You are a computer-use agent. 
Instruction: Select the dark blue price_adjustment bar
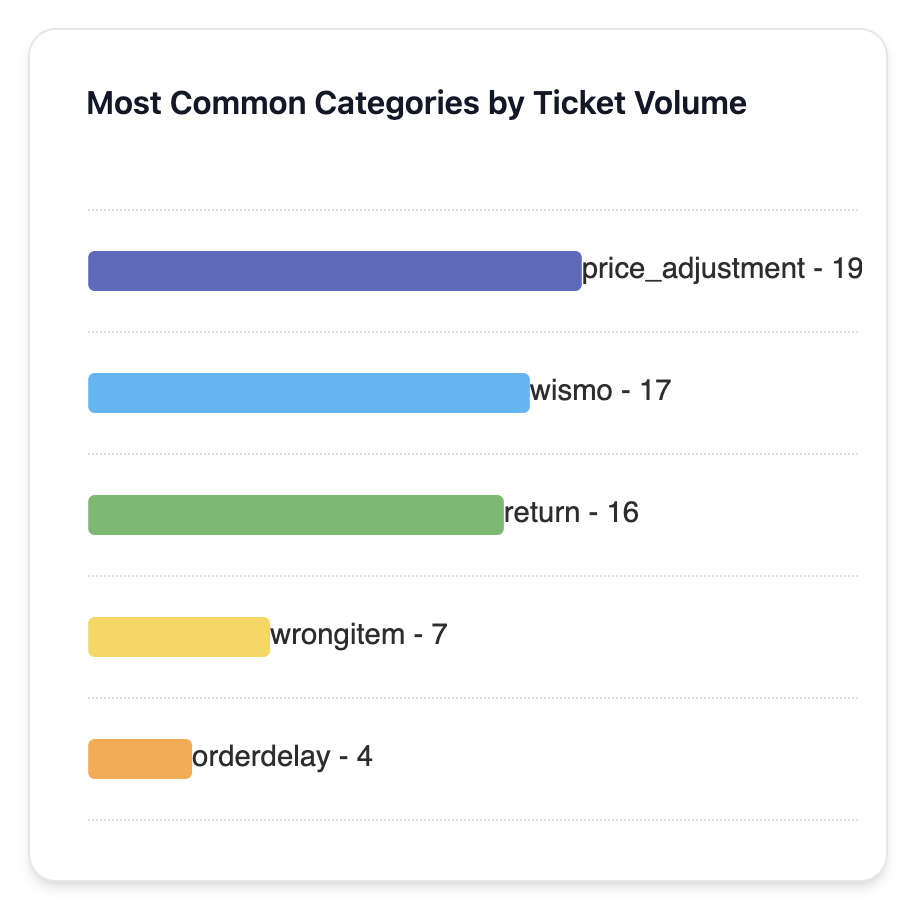334,271
